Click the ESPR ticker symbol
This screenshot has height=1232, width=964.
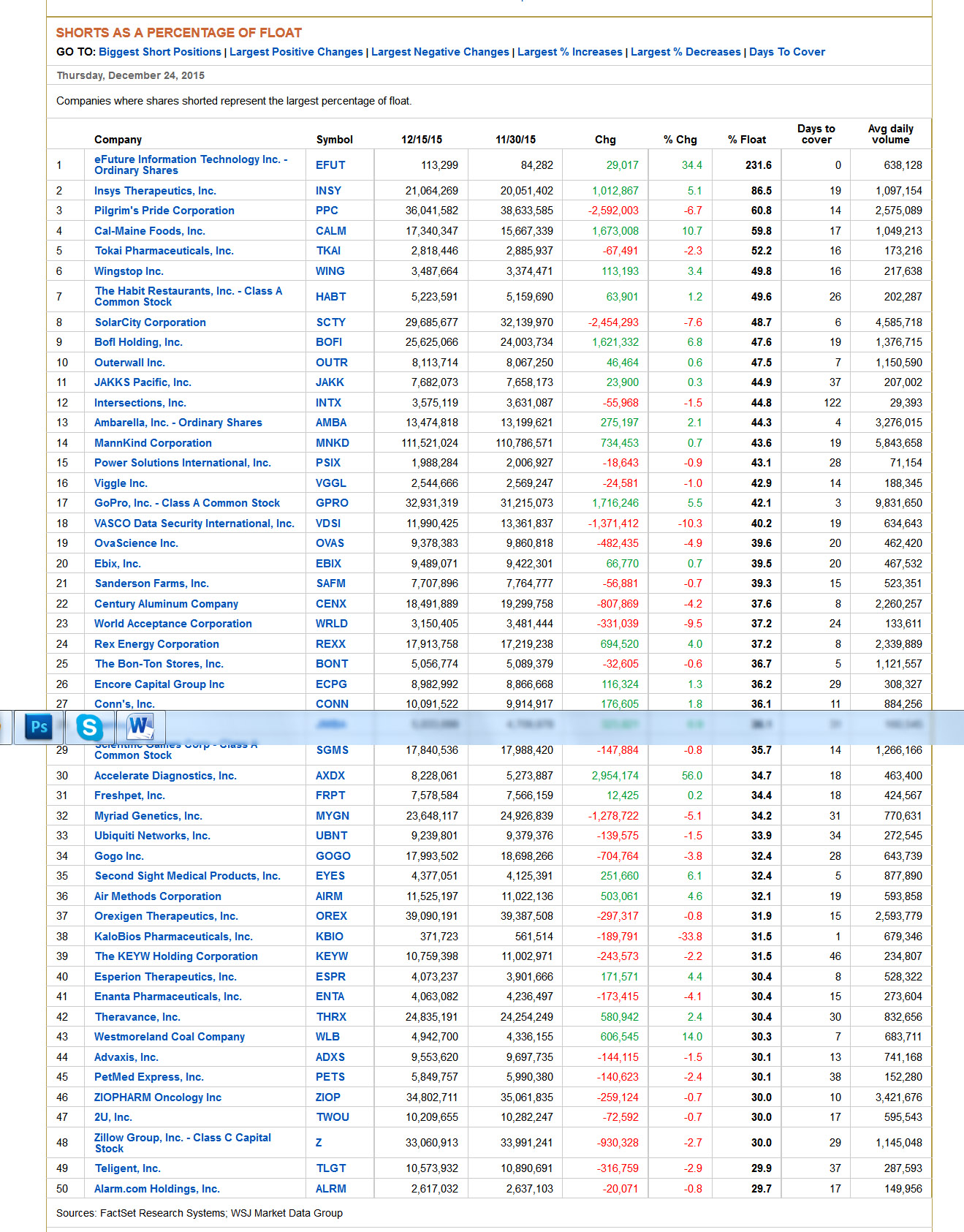pyautogui.click(x=330, y=977)
